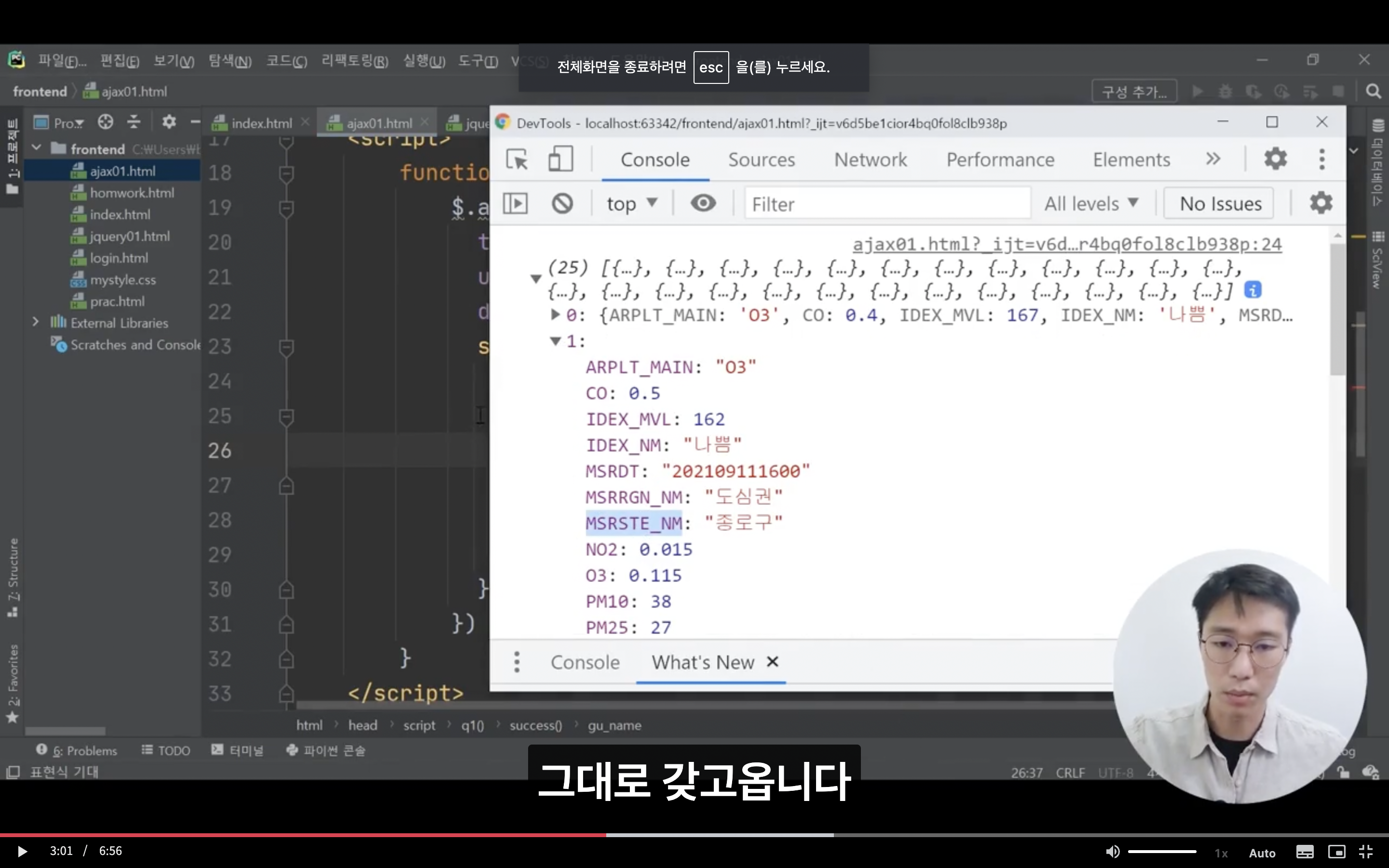The width and height of the screenshot is (1389, 868).
Task: Open the 터미널 tool window
Action: [x=237, y=750]
